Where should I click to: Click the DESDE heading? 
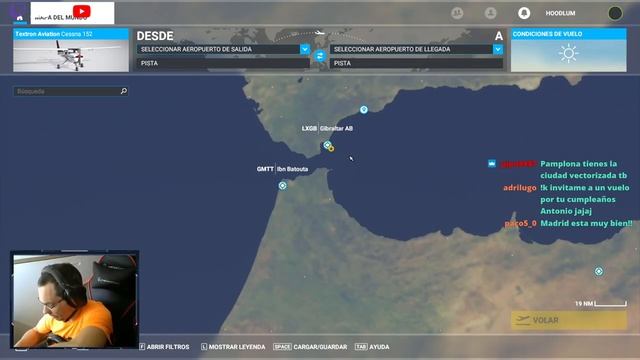(155, 36)
